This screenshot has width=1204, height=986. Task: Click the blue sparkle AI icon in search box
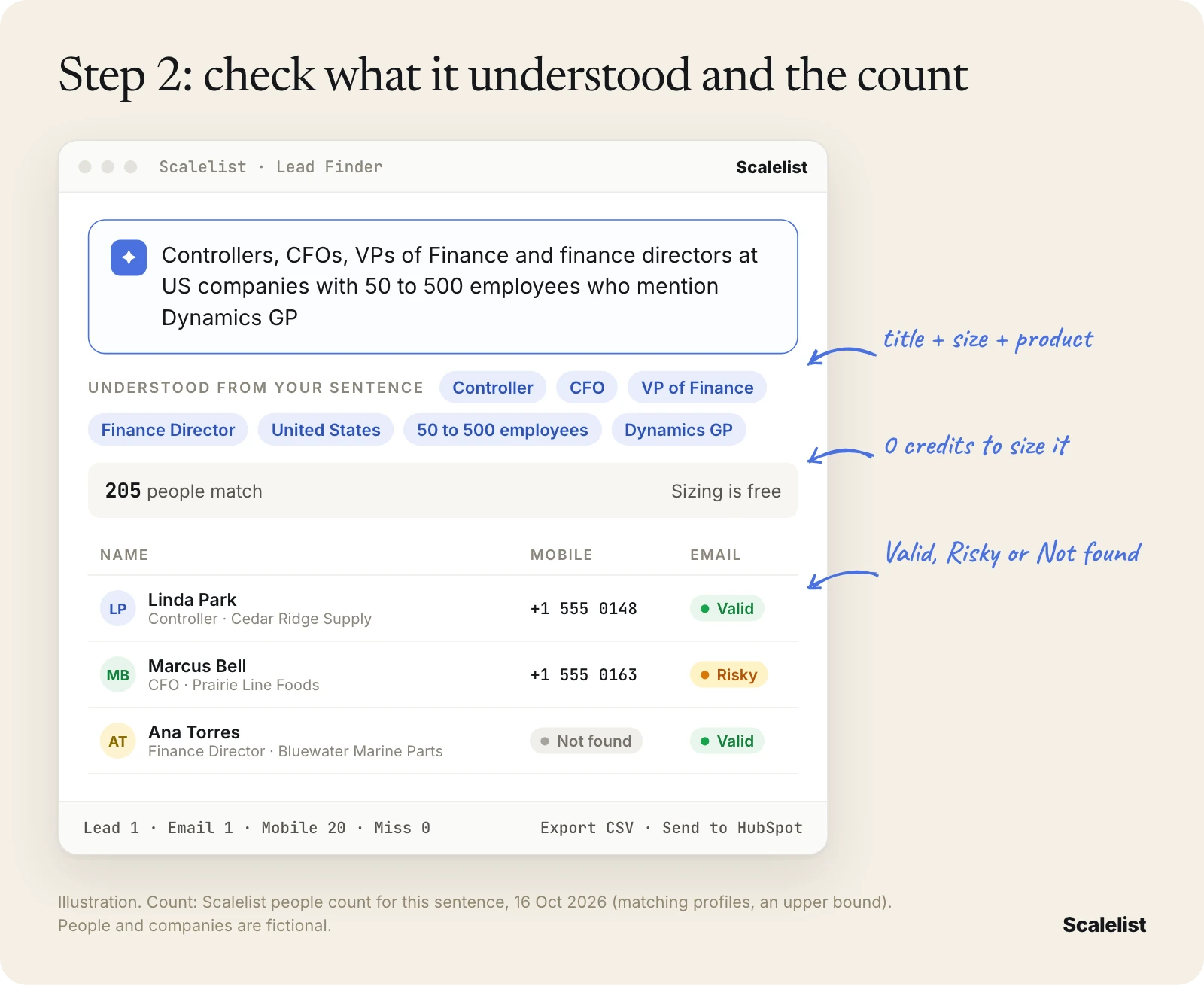coord(129,257)
